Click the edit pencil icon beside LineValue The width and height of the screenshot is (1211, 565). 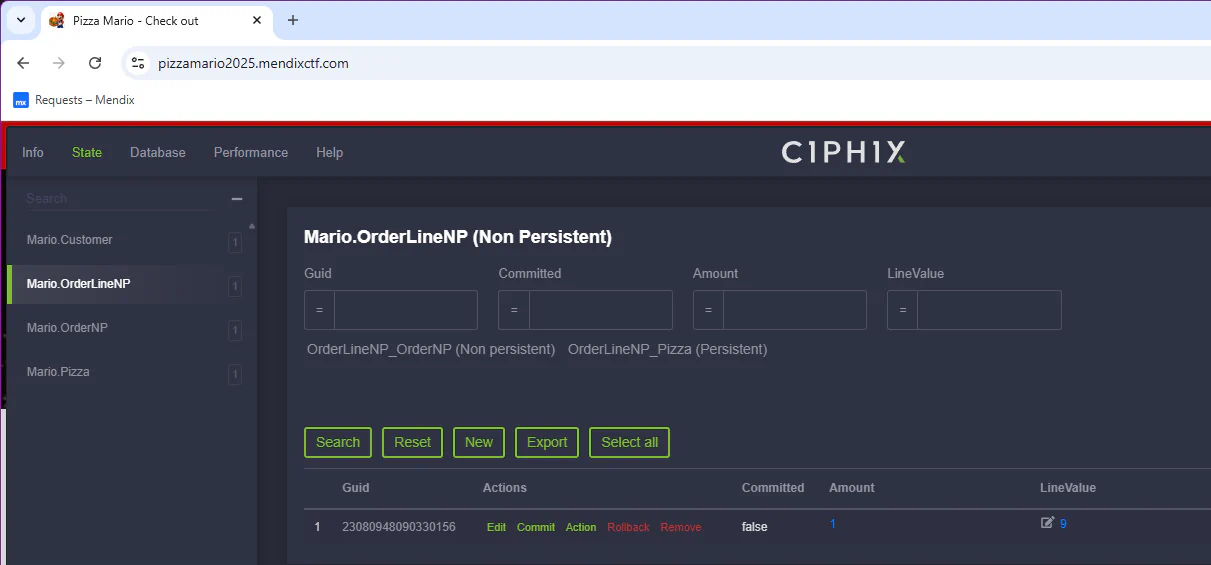pyautogui.click(x=1047, y=523)
